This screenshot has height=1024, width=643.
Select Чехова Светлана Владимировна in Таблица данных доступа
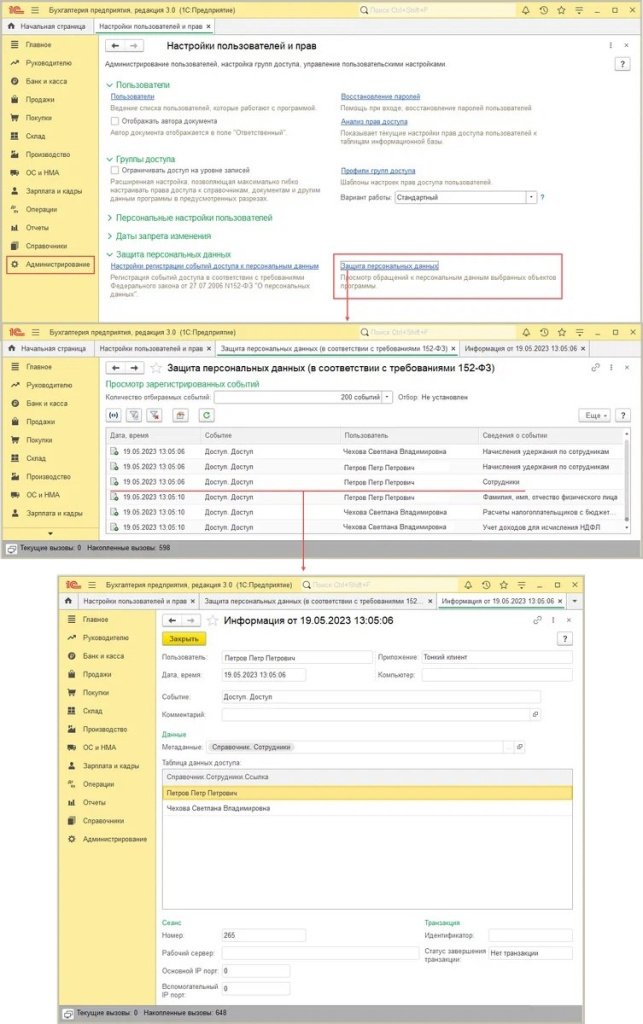(219, 808)
